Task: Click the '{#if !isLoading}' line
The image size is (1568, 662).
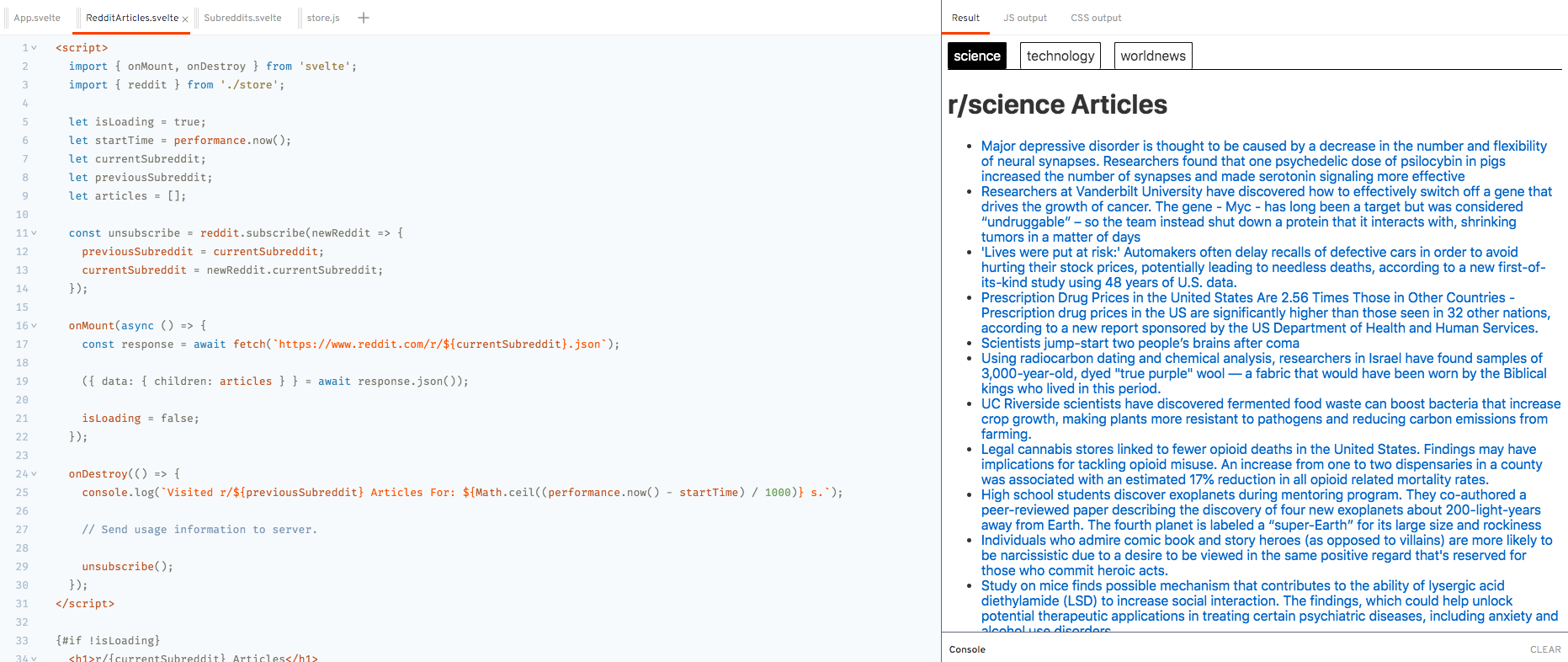Action: coord(108,641)
